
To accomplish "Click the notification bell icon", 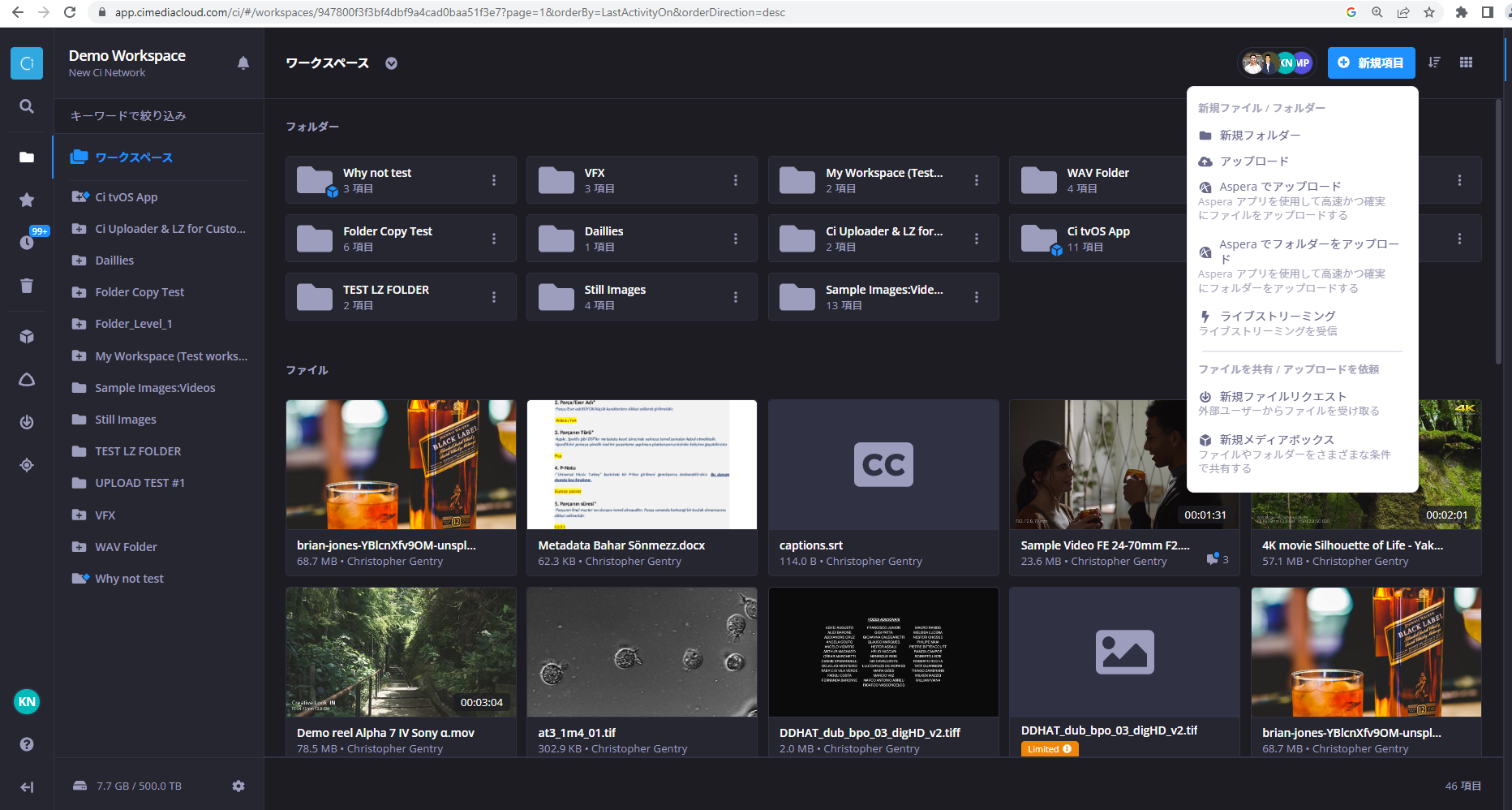I will (x=243, y=63).
